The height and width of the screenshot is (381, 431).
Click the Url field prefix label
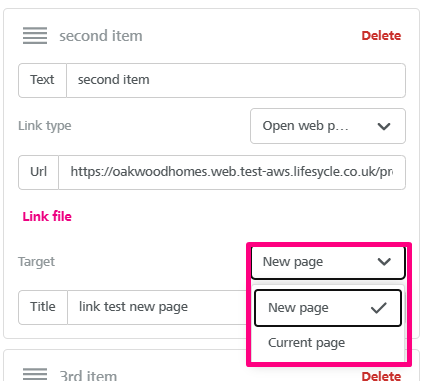(39, 172)
